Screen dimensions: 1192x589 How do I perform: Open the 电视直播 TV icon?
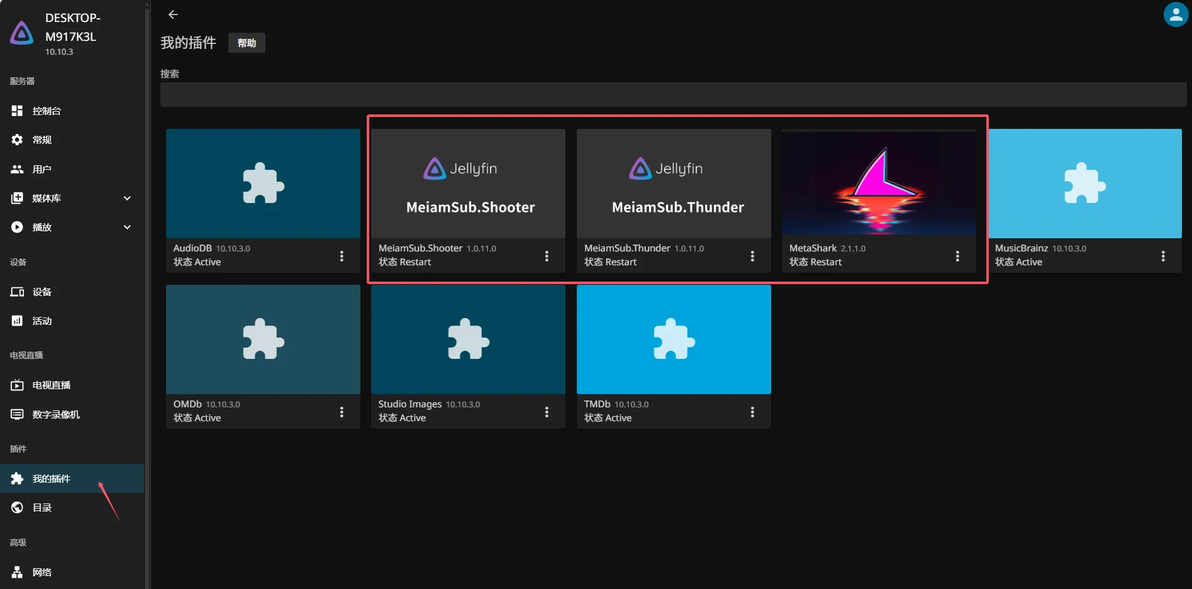point(17,385)
